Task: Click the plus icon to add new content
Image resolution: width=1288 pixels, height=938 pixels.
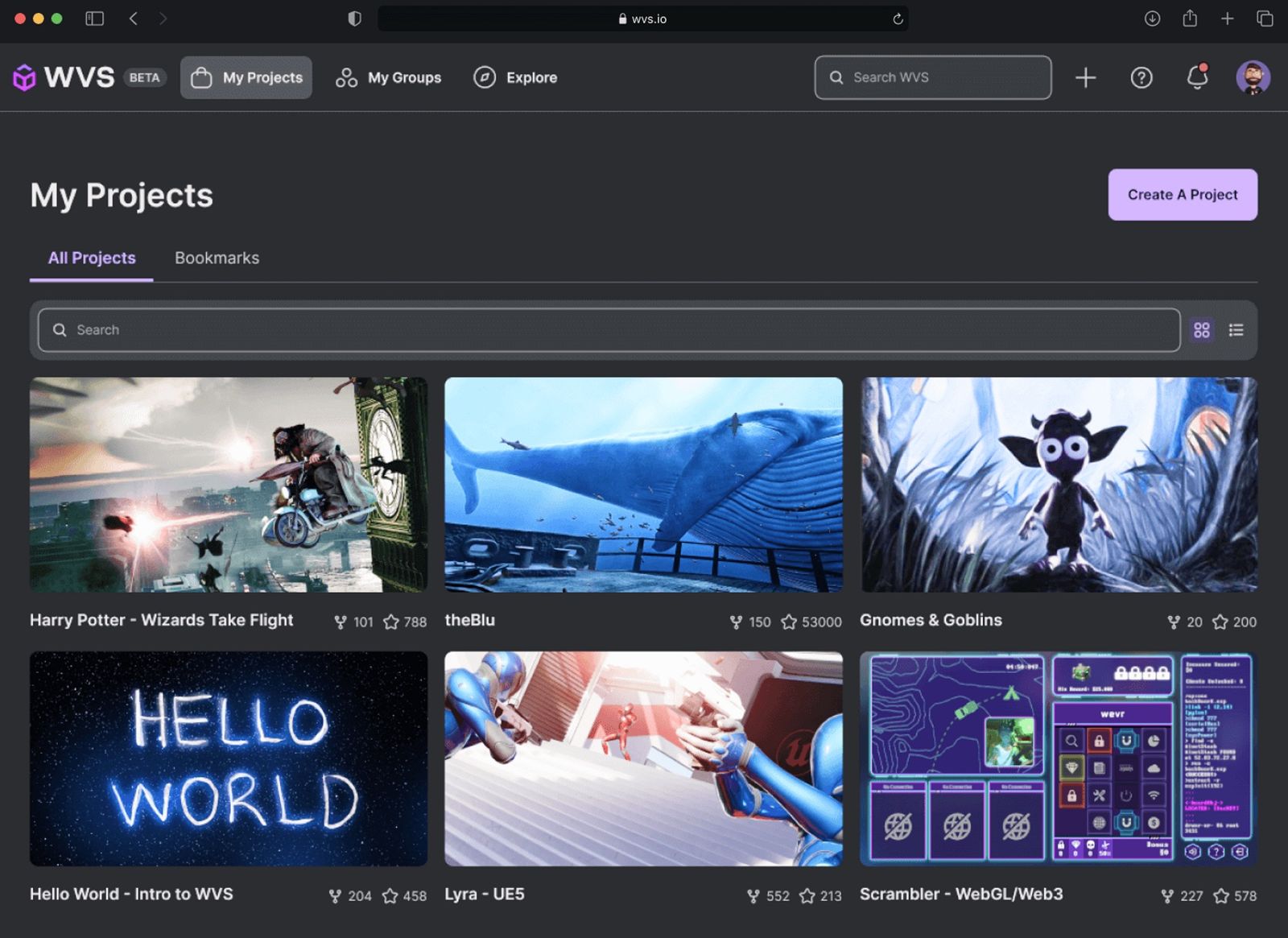Action: click(1086, 77)
